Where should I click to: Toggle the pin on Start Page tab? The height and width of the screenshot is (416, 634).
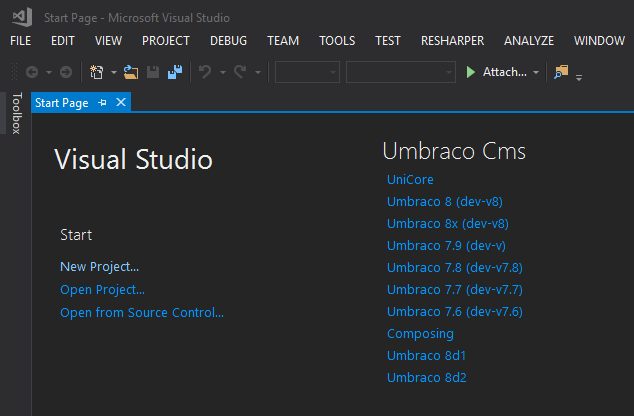102,103
